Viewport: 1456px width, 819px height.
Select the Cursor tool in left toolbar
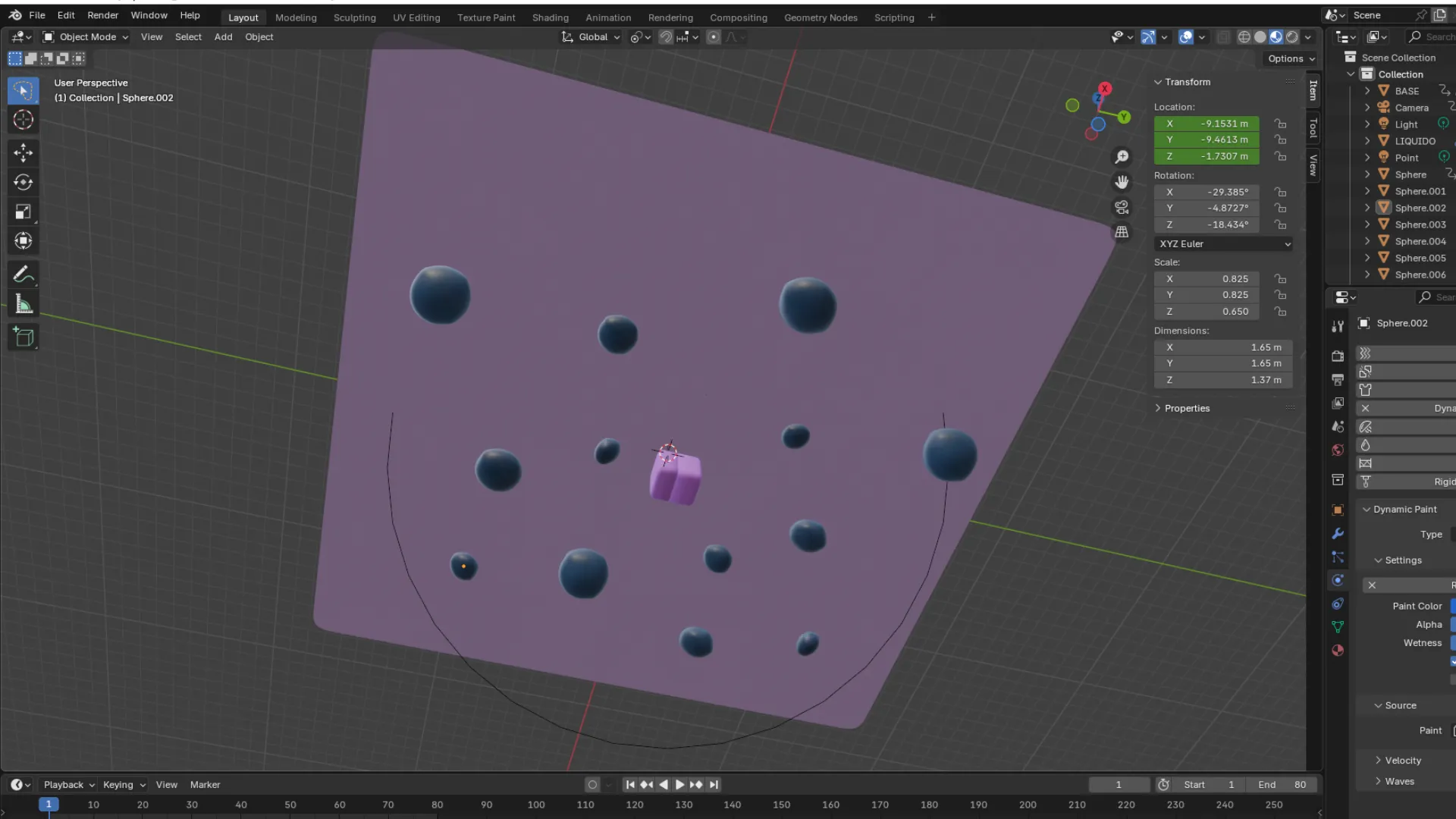(x=23, y=120)
